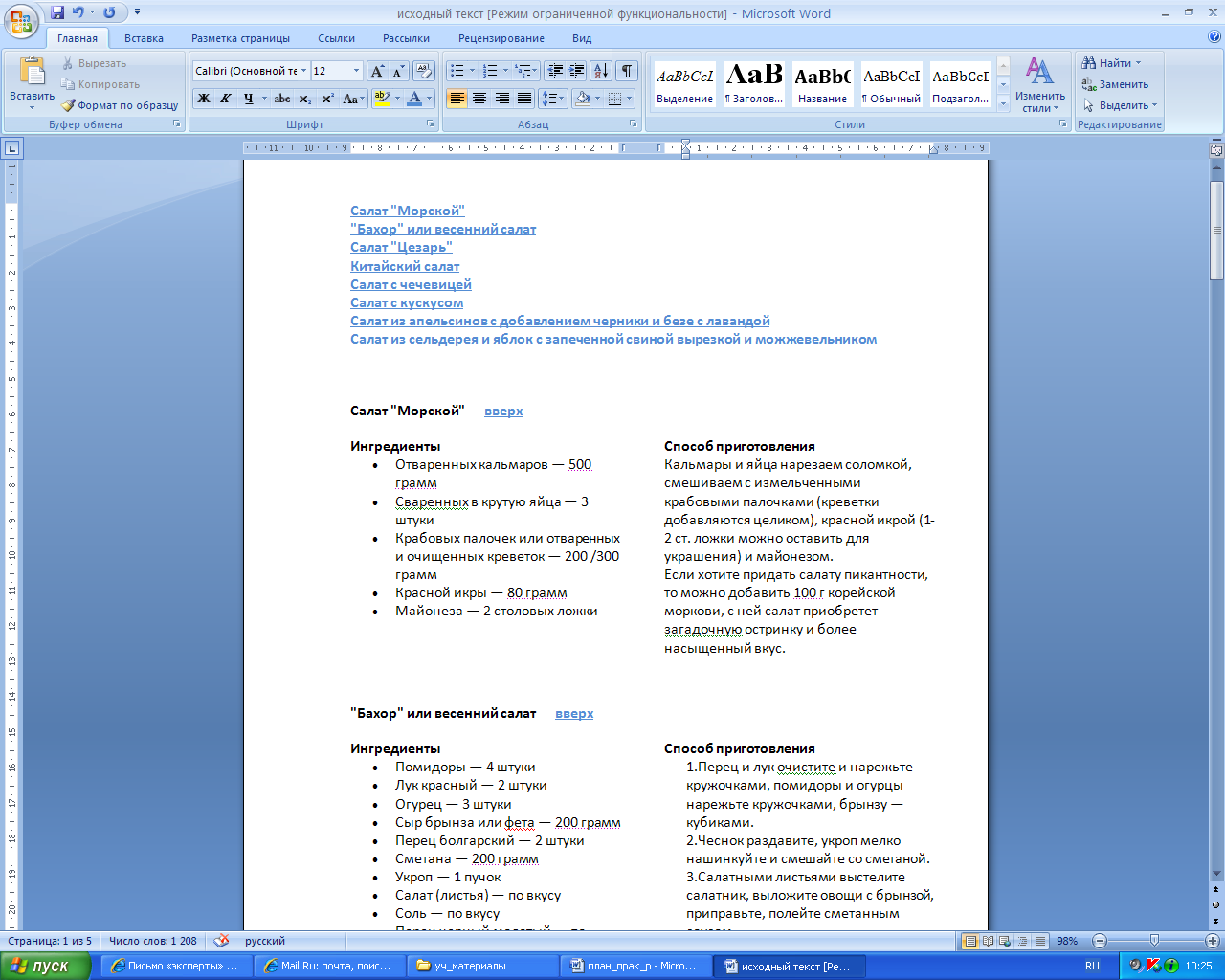This screenshot has width=1225, height=980.
Task: Decrease paragraph indent
Action: (x=555, y=71)
